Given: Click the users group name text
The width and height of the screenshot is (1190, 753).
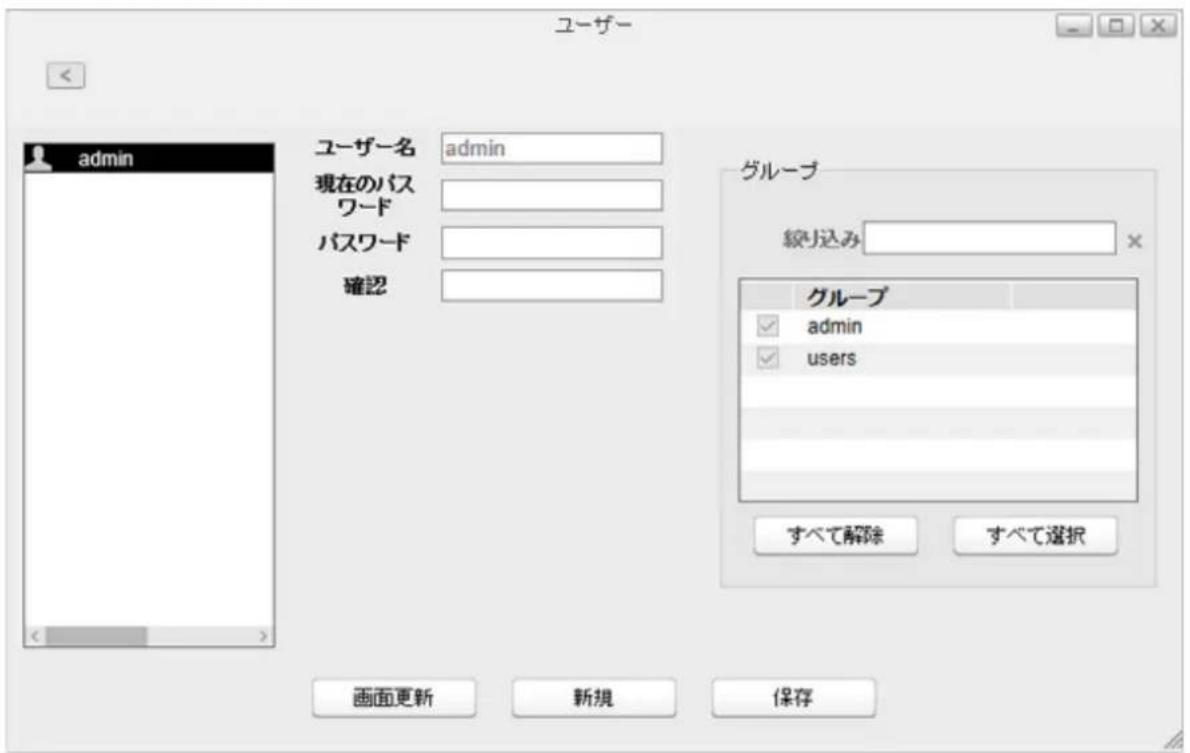Looking at the screenshot, I should (x=831, y=358).
